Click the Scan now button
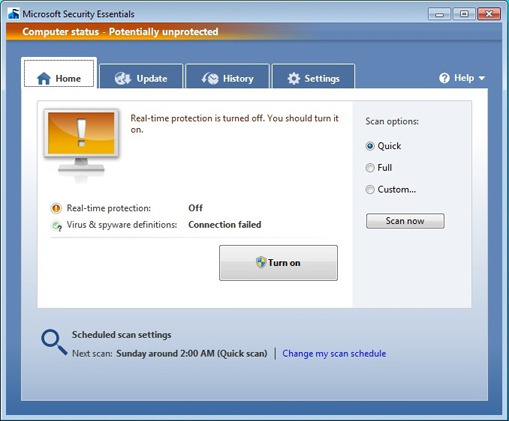 (x=405, y=221)
